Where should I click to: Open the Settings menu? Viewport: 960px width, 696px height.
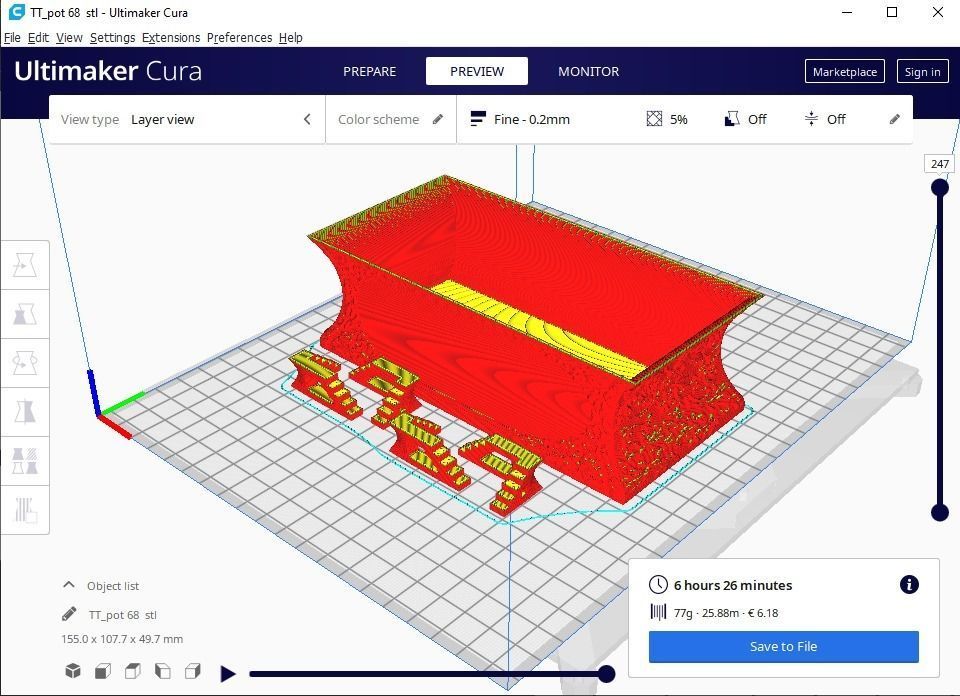(x=113, y=37)
